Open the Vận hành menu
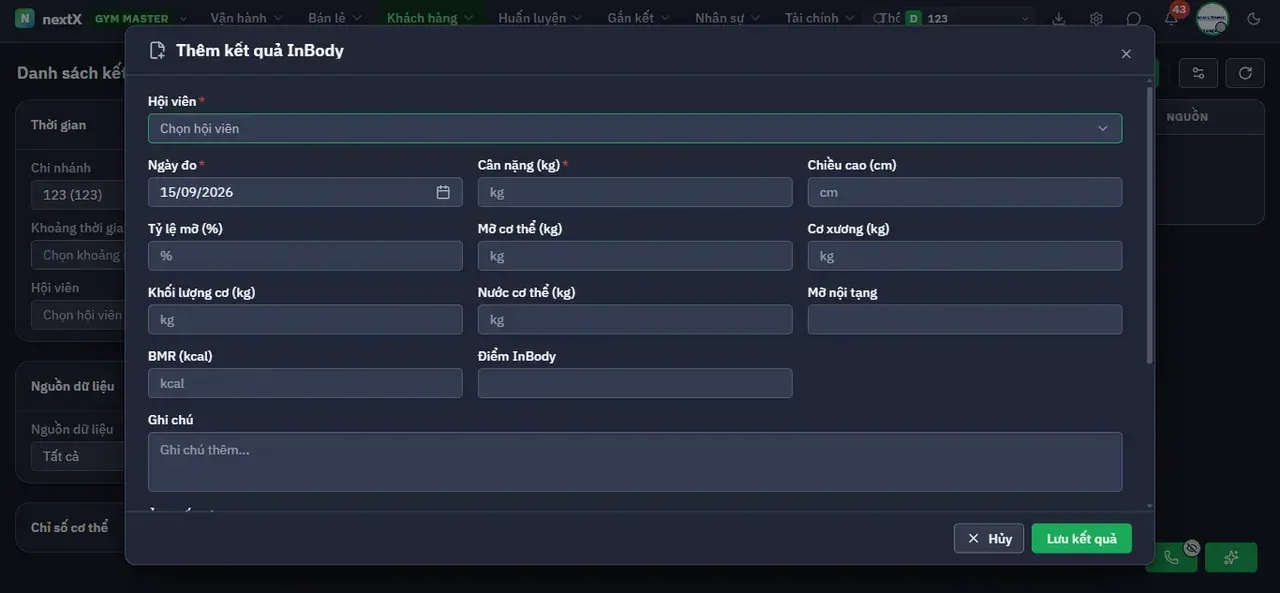The image size is (1280, 593). [246, 18]
